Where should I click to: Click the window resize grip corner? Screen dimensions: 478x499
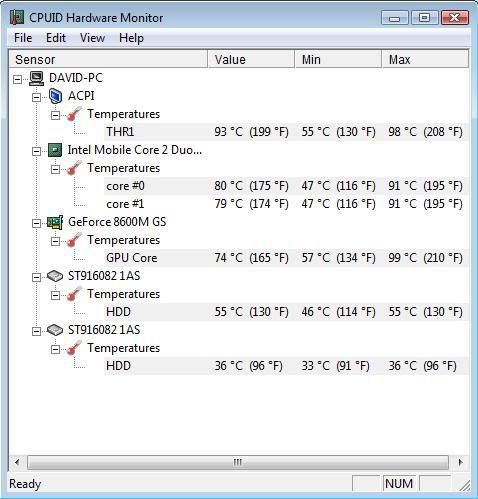click(464, 486)
